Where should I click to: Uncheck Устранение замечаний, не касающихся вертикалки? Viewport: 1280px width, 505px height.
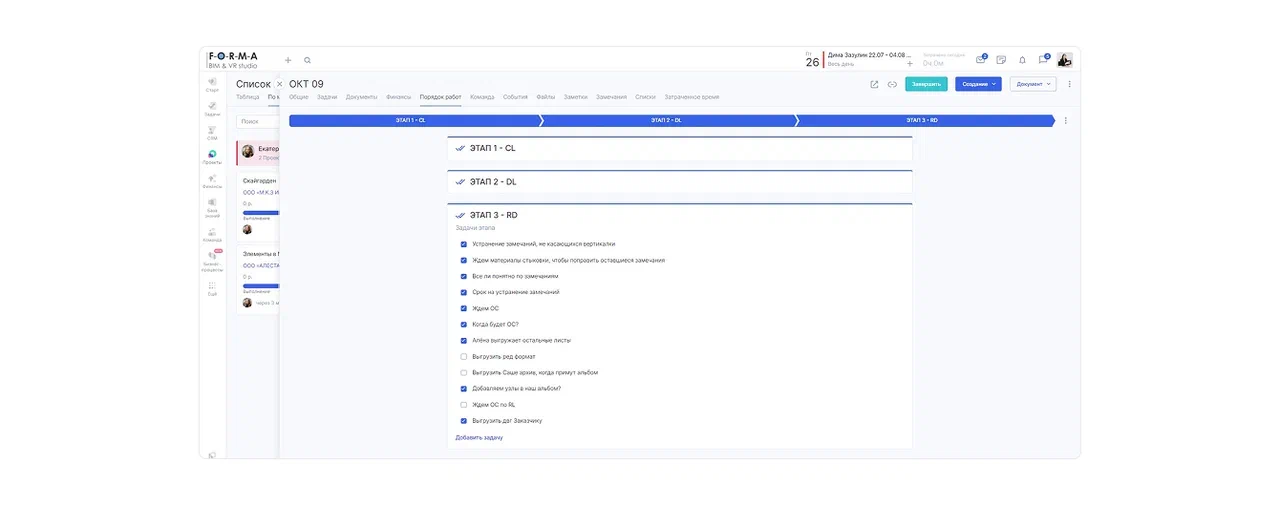464,244
